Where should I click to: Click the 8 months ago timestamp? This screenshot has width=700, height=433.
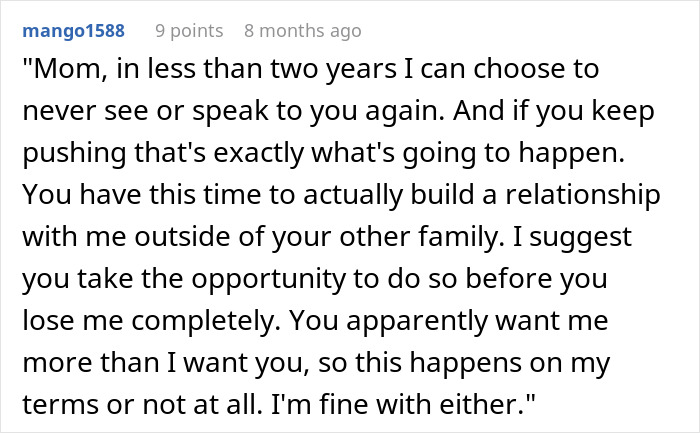(302, 31)
